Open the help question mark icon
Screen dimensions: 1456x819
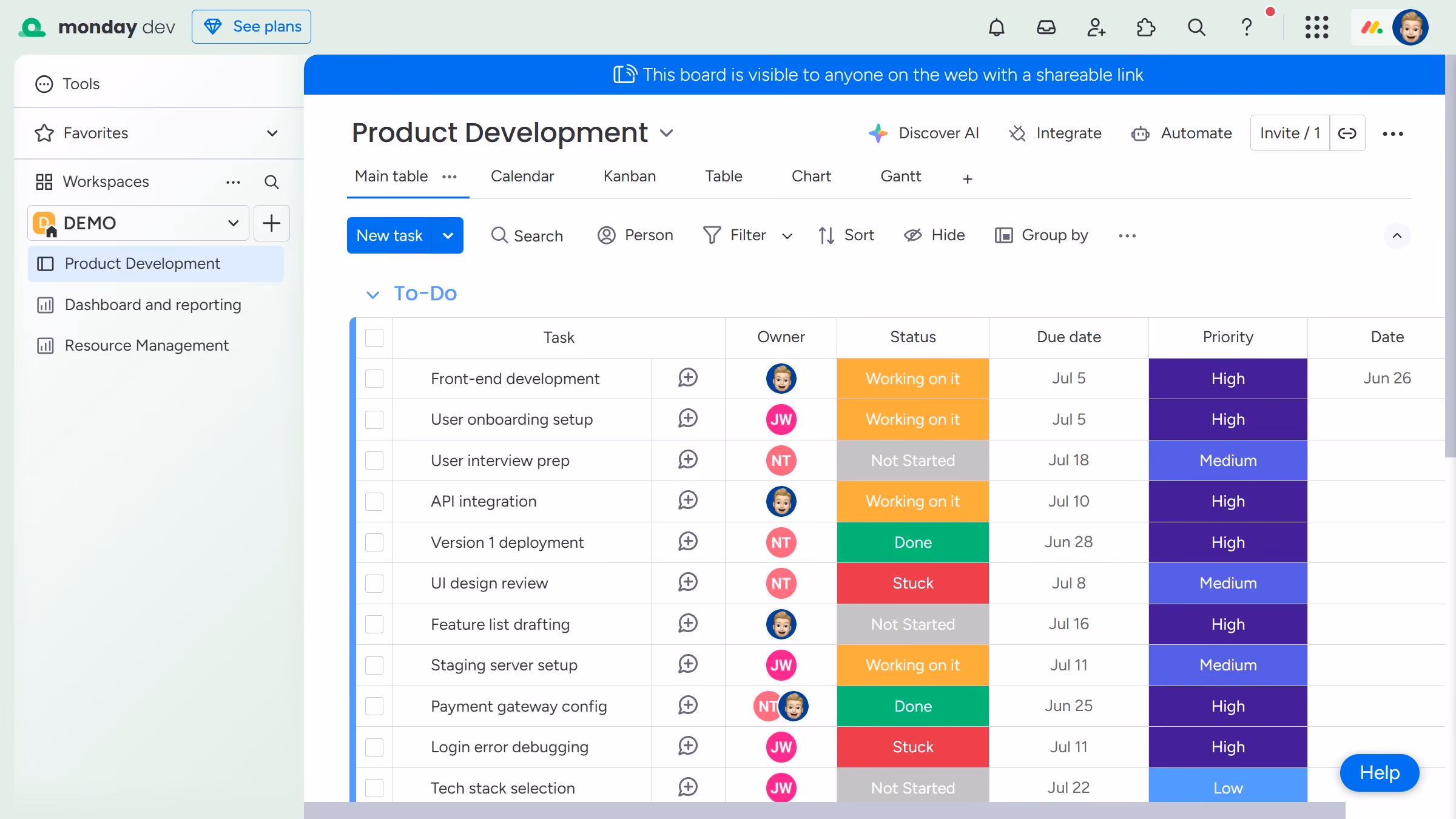tap(1246, 27)
